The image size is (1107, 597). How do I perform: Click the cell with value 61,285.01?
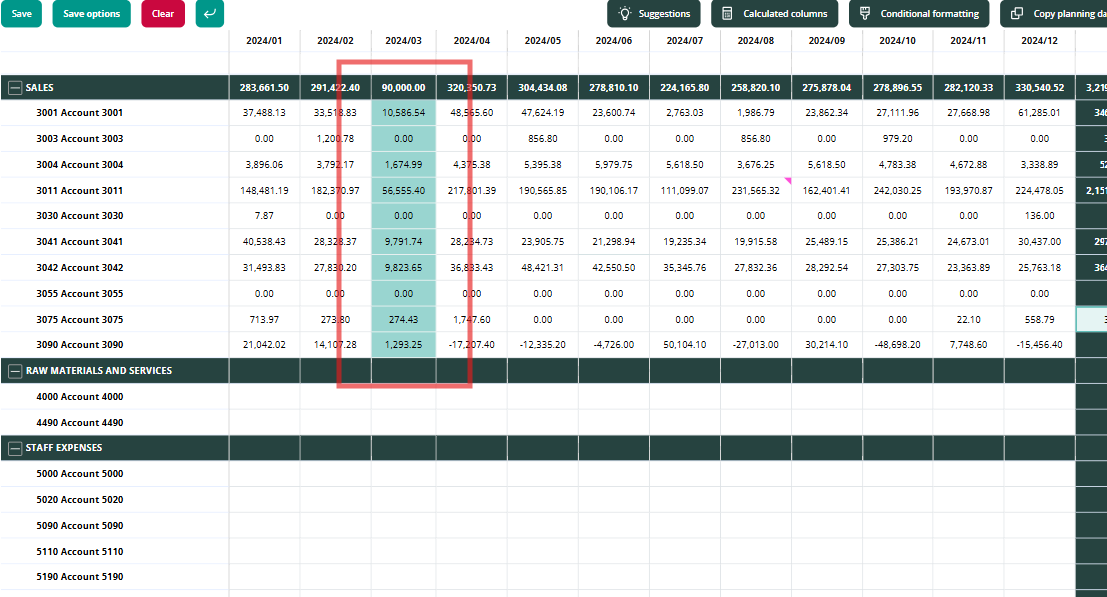point(1039,113)
